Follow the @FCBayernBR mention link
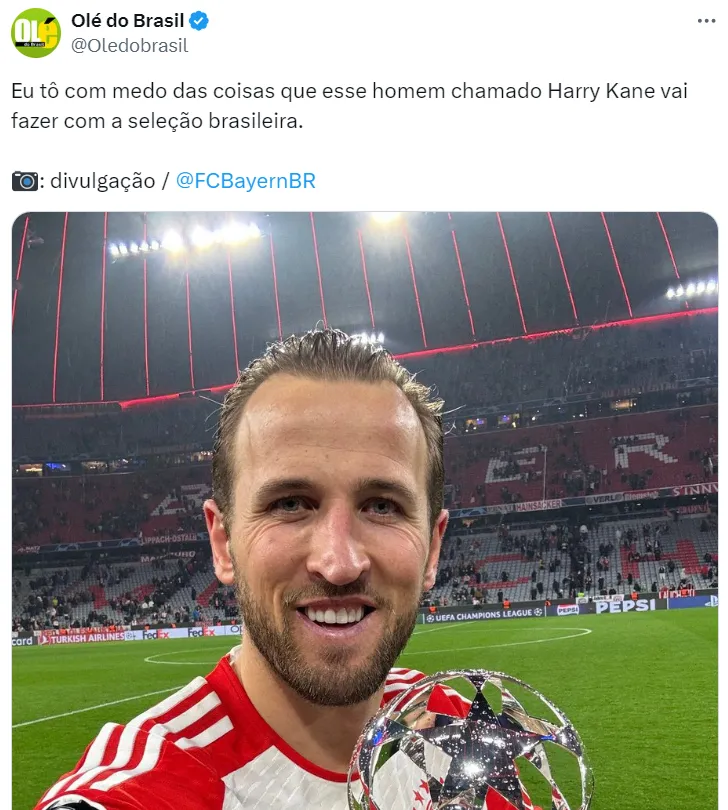Image resolution: width=728 pixels, height=810 pixels. tap(245, 181)
